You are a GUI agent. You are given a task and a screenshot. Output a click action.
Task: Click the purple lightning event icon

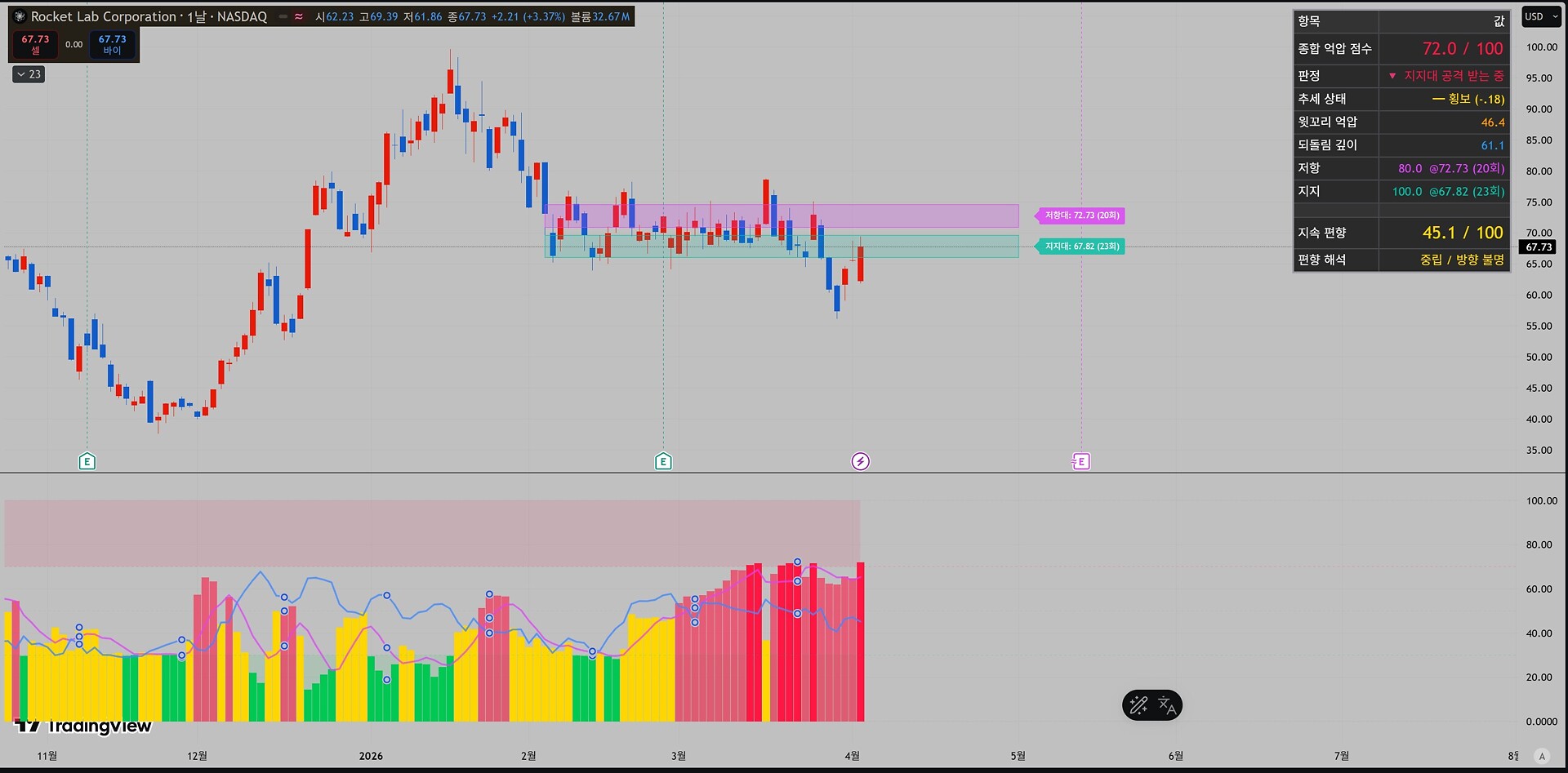860,462
